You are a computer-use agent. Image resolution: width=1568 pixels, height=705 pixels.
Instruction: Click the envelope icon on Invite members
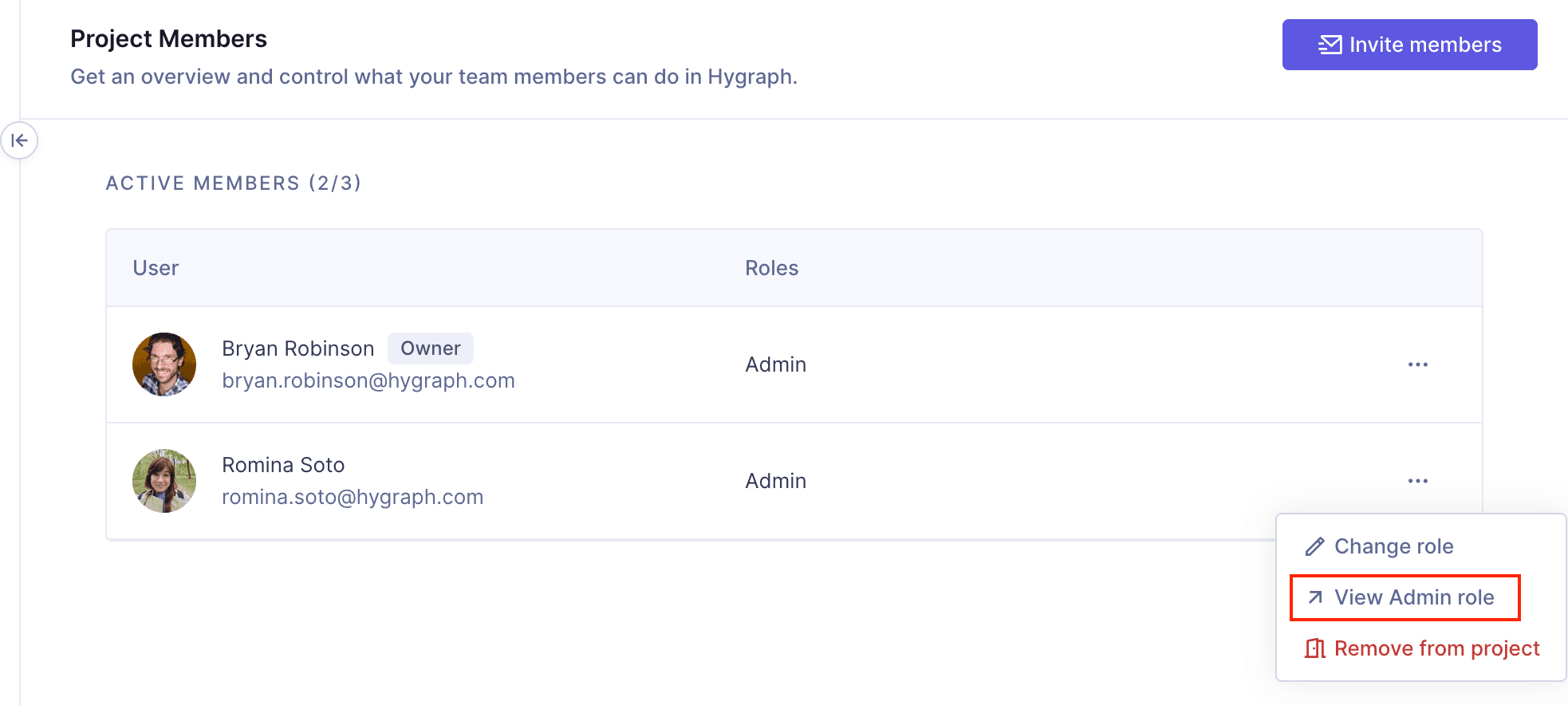(1330, 45)
